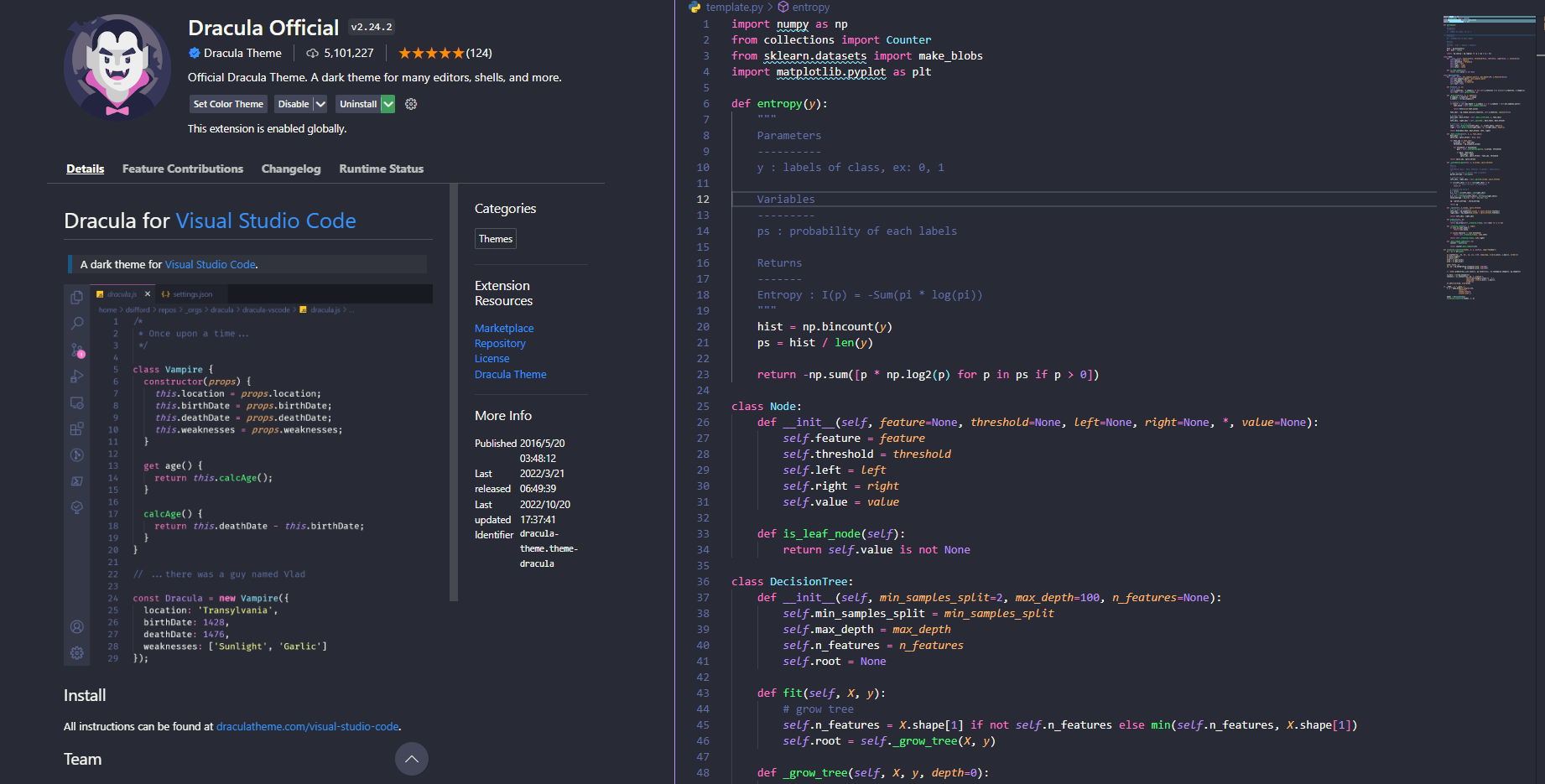
Task: Click the Dracula theme preview screenshot
Action: (248, 475)
